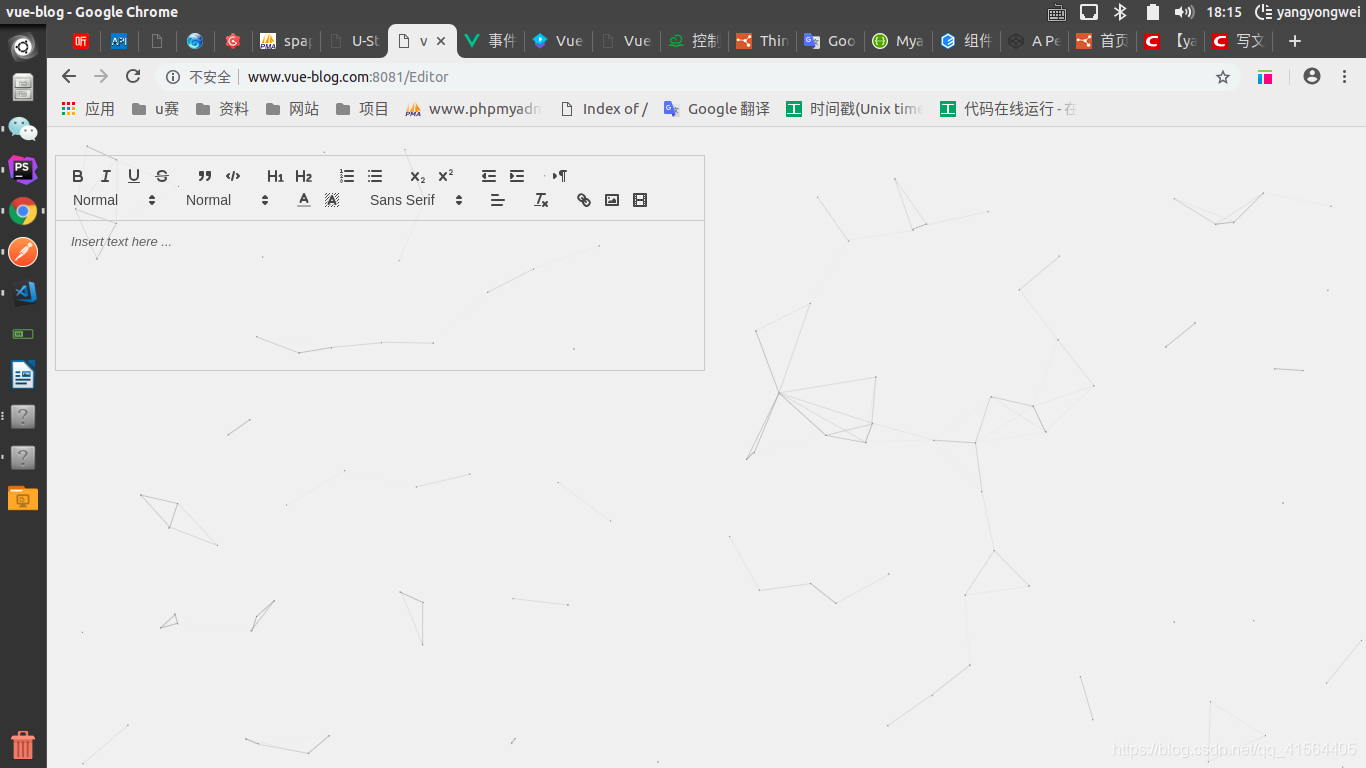Toggle underline formatting in the editor
Image resolution: width=1366 pixels, height=768 pixels.
coord(134,176)
